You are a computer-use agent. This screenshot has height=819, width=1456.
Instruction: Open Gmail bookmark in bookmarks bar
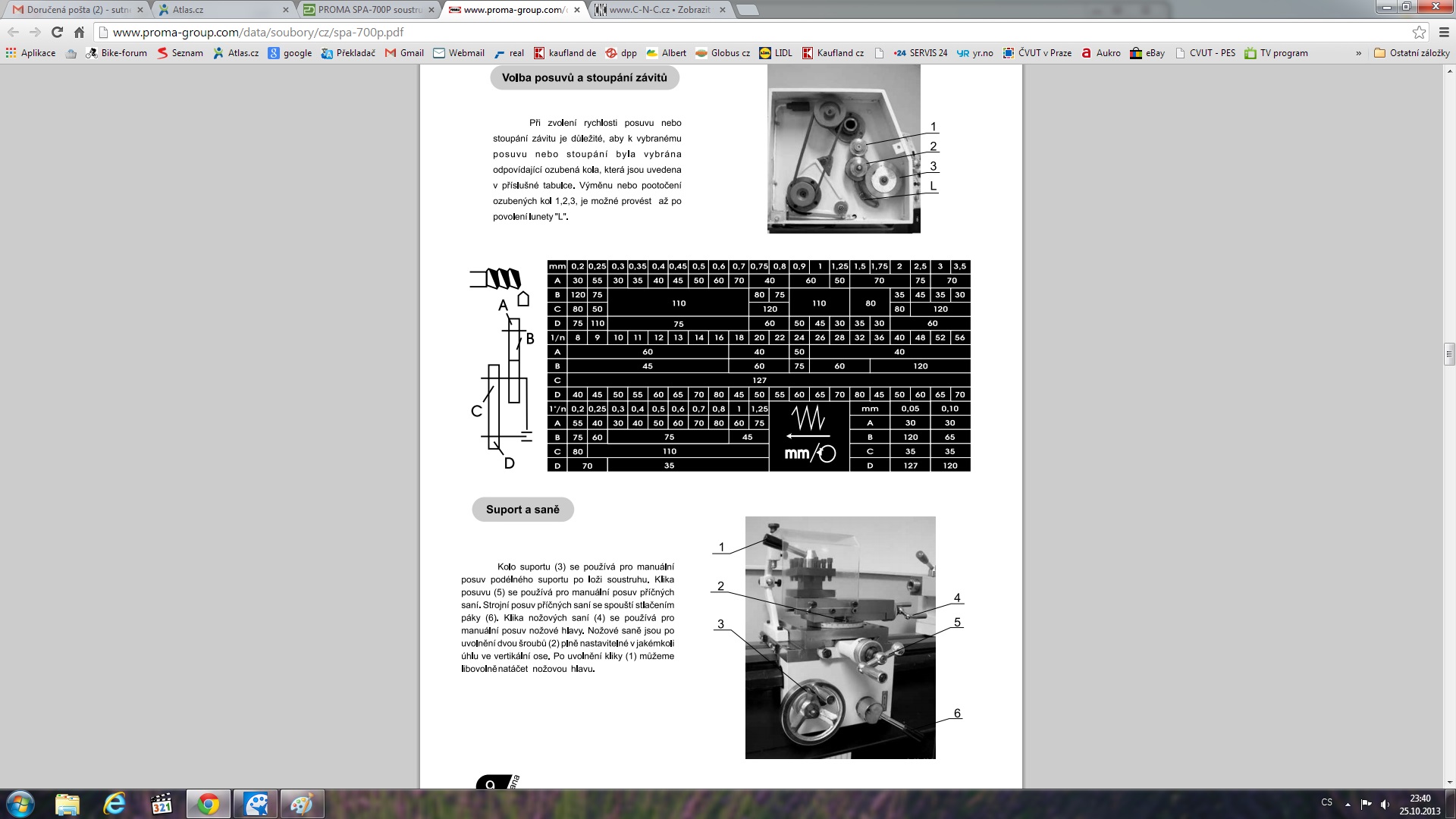[x=404, y=53]
